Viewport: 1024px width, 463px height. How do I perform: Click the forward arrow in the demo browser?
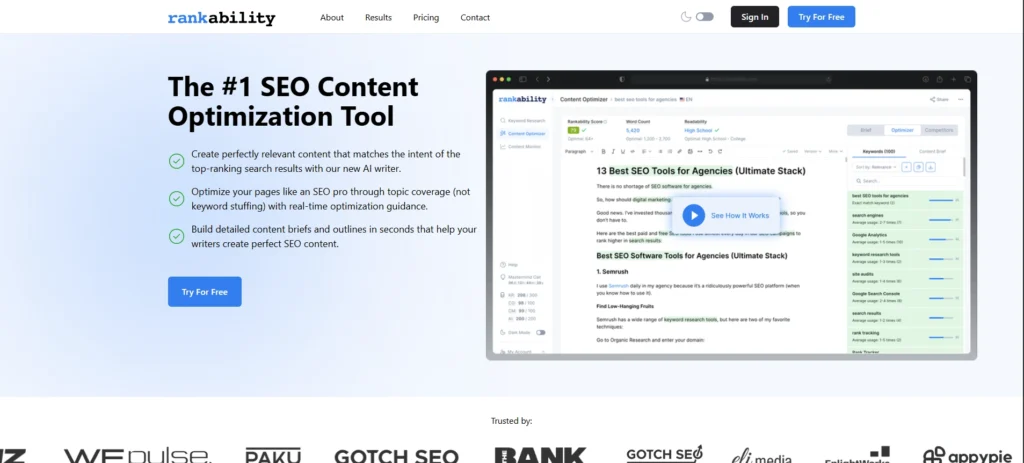(548, 79)
